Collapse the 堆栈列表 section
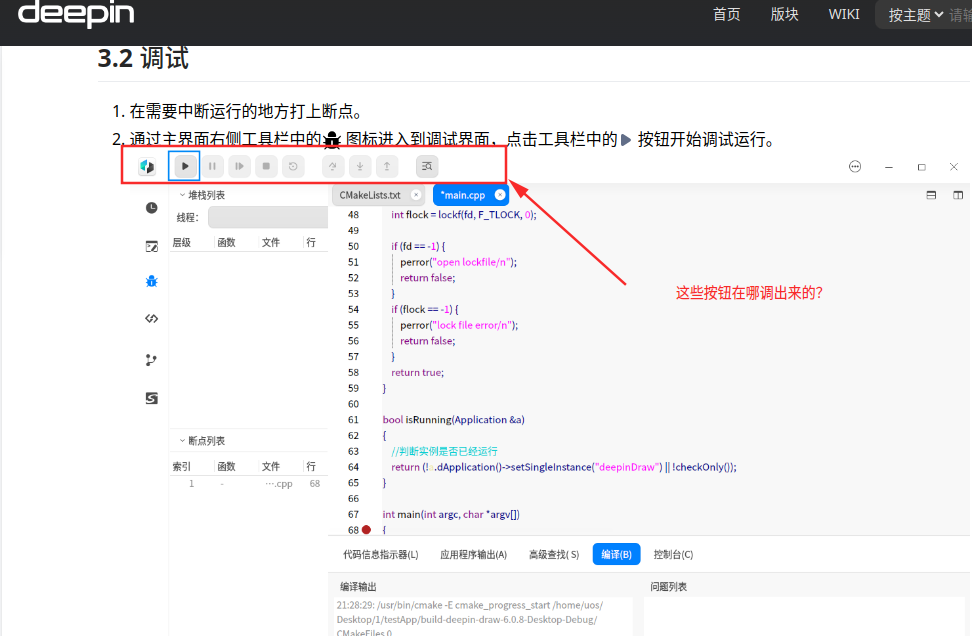This screenshot has width=972, height=636. (x=182, y=195)
